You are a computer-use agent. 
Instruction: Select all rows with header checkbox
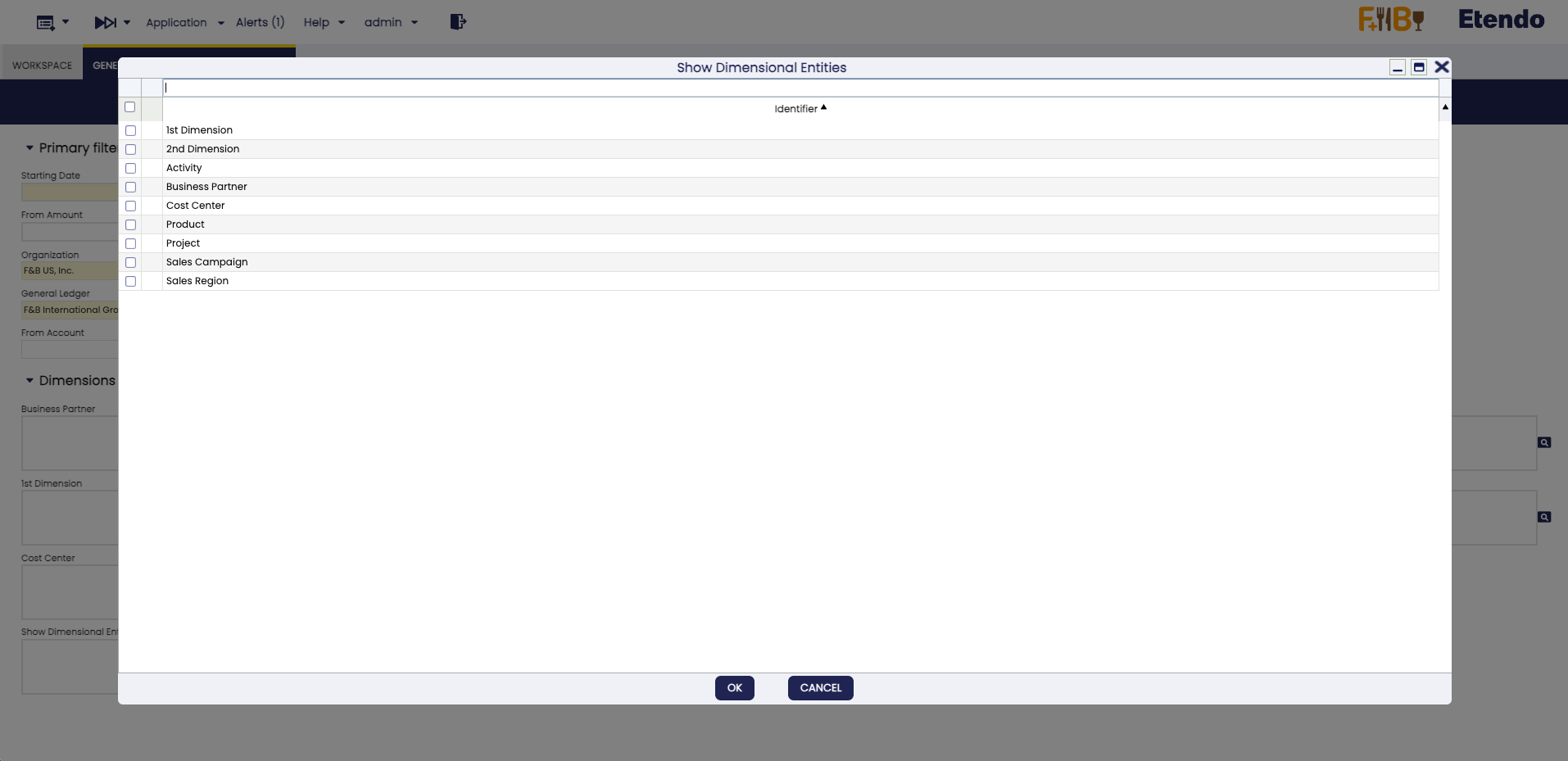pyautogui.click(x=129, y=107)
